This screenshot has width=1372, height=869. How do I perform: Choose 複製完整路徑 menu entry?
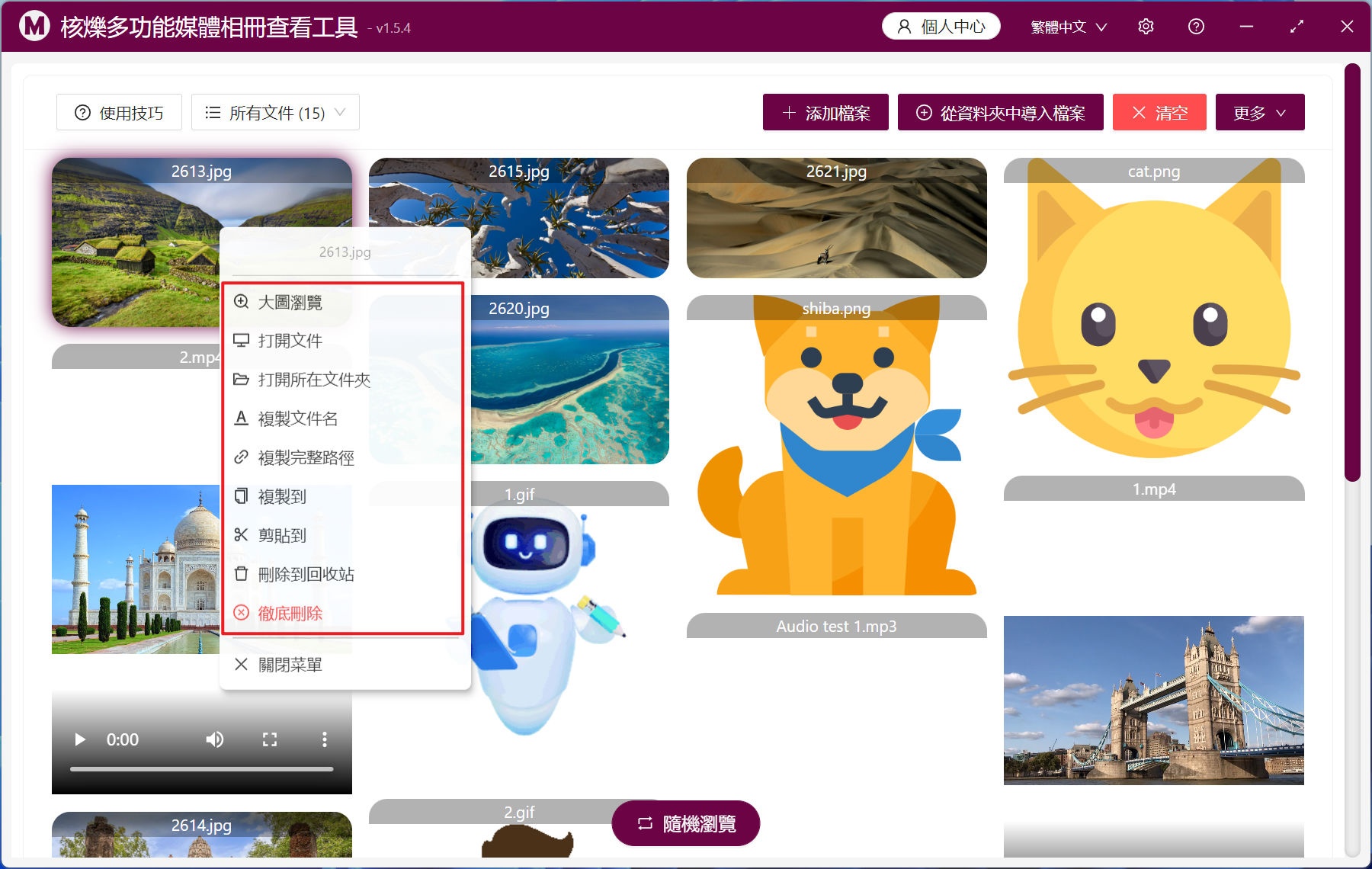click(x=343, y=457)
